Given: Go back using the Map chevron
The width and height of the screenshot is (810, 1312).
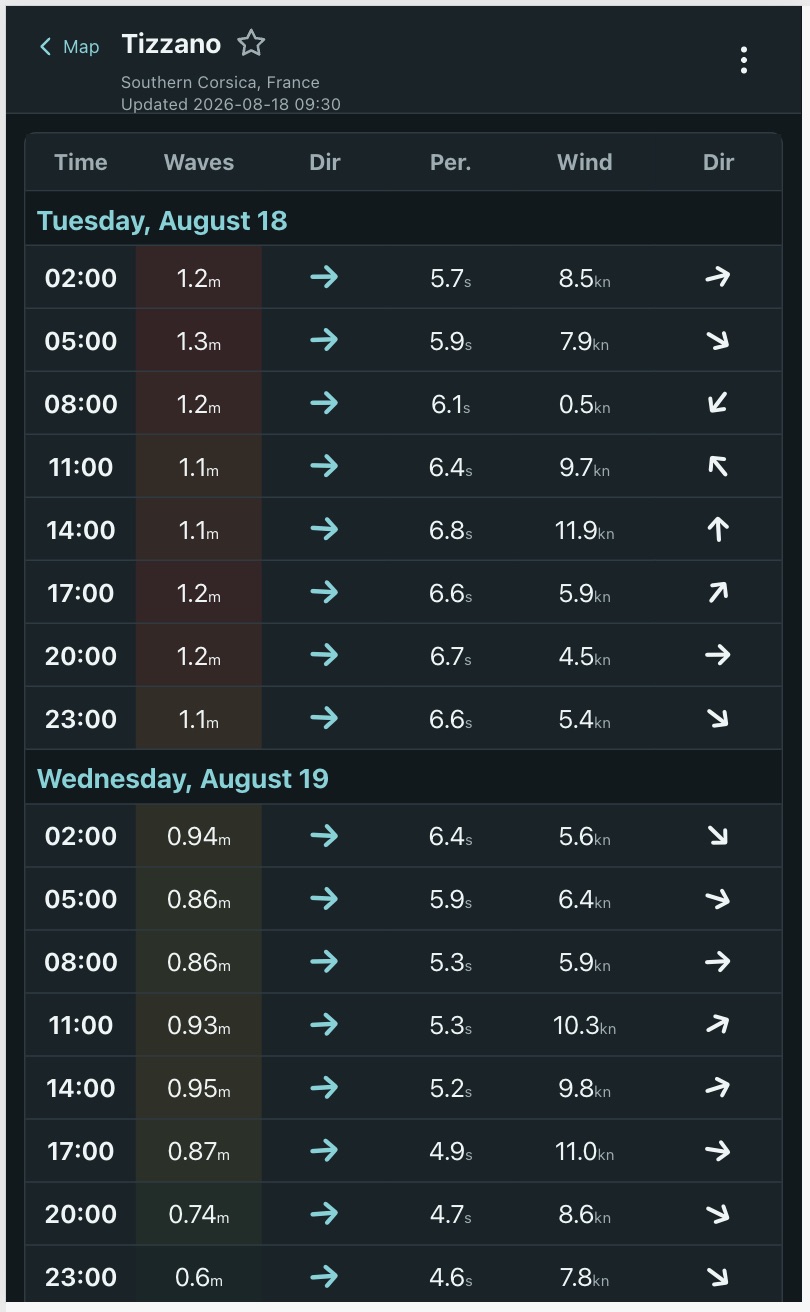Looking at the screenshot, I should coord(45,47).
